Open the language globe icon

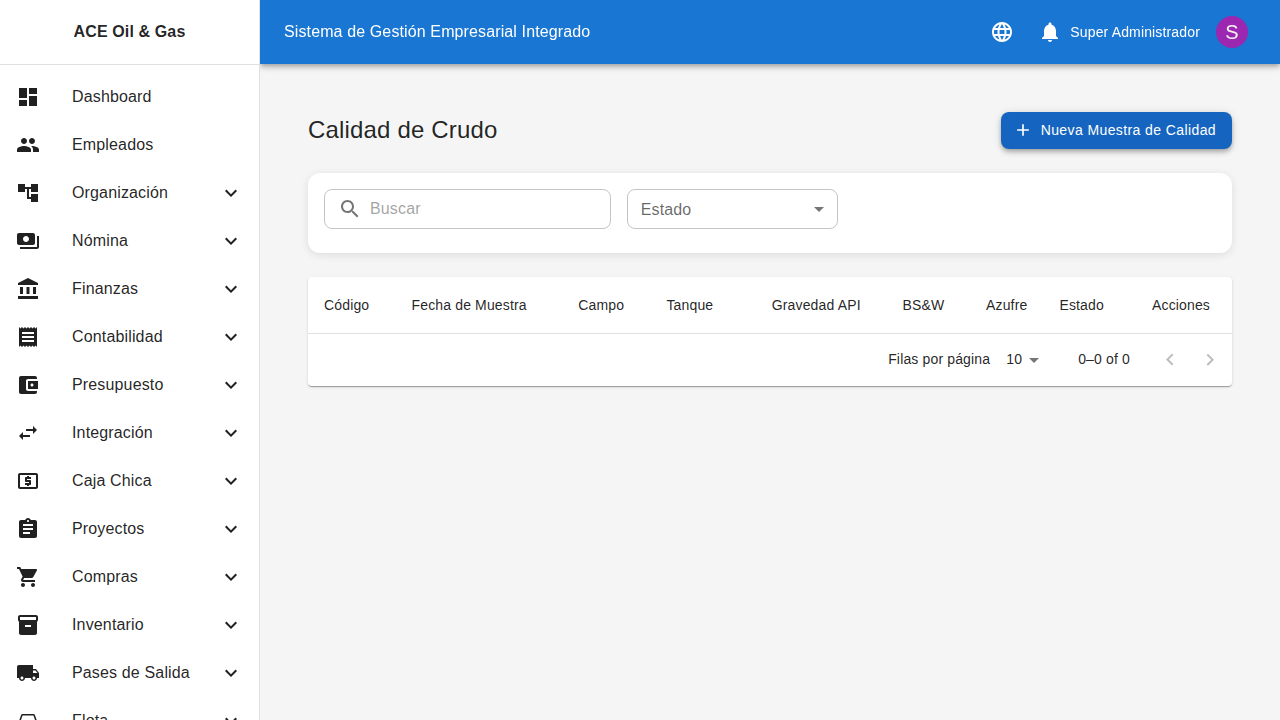[x=1001, y=32]
